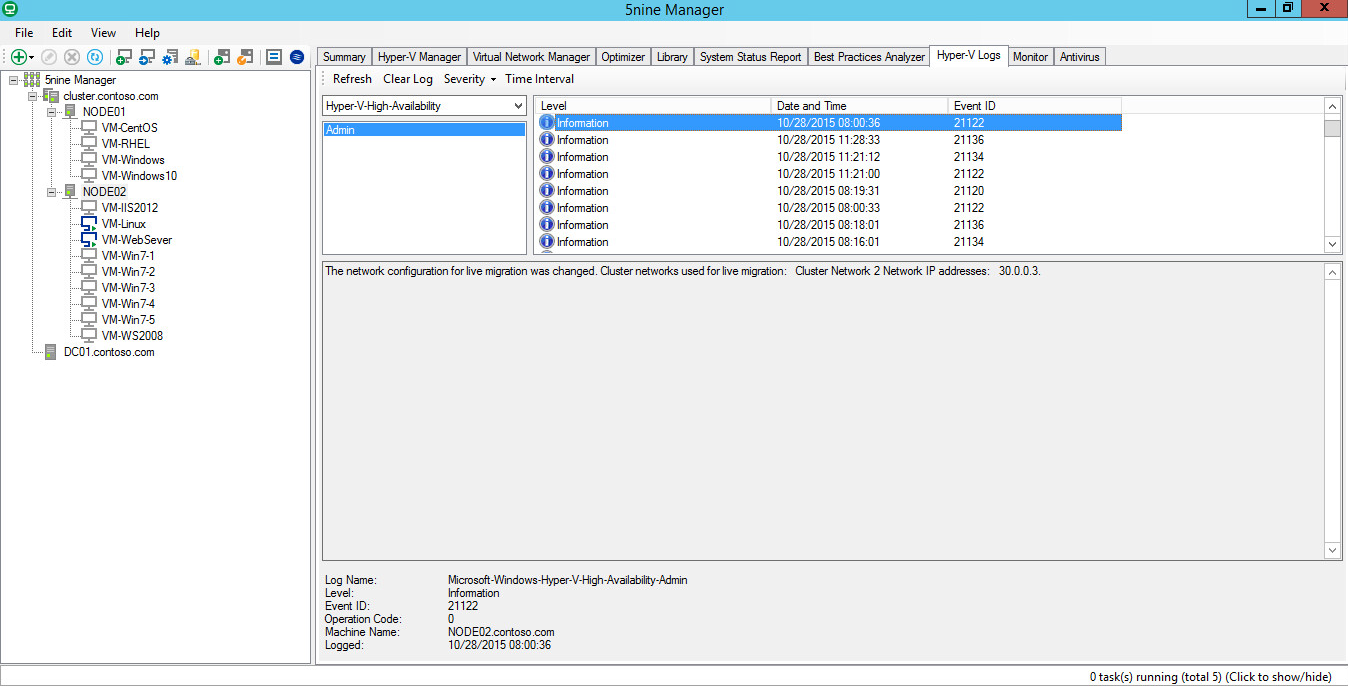Screen dimensions: 1348x686
Task: Click the 5nine Manager app icon in title bar
Action: [x=11, y=9]
